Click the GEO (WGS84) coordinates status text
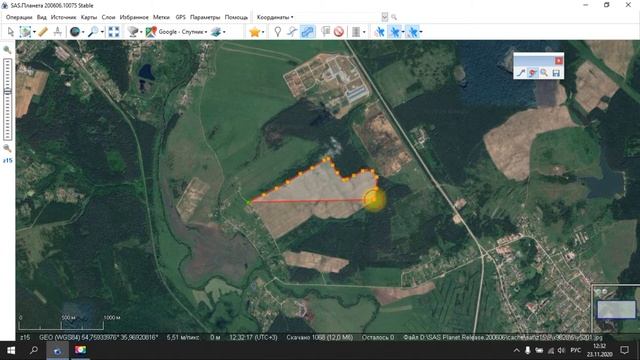640x360 pixels. click(x=98, y=338)
